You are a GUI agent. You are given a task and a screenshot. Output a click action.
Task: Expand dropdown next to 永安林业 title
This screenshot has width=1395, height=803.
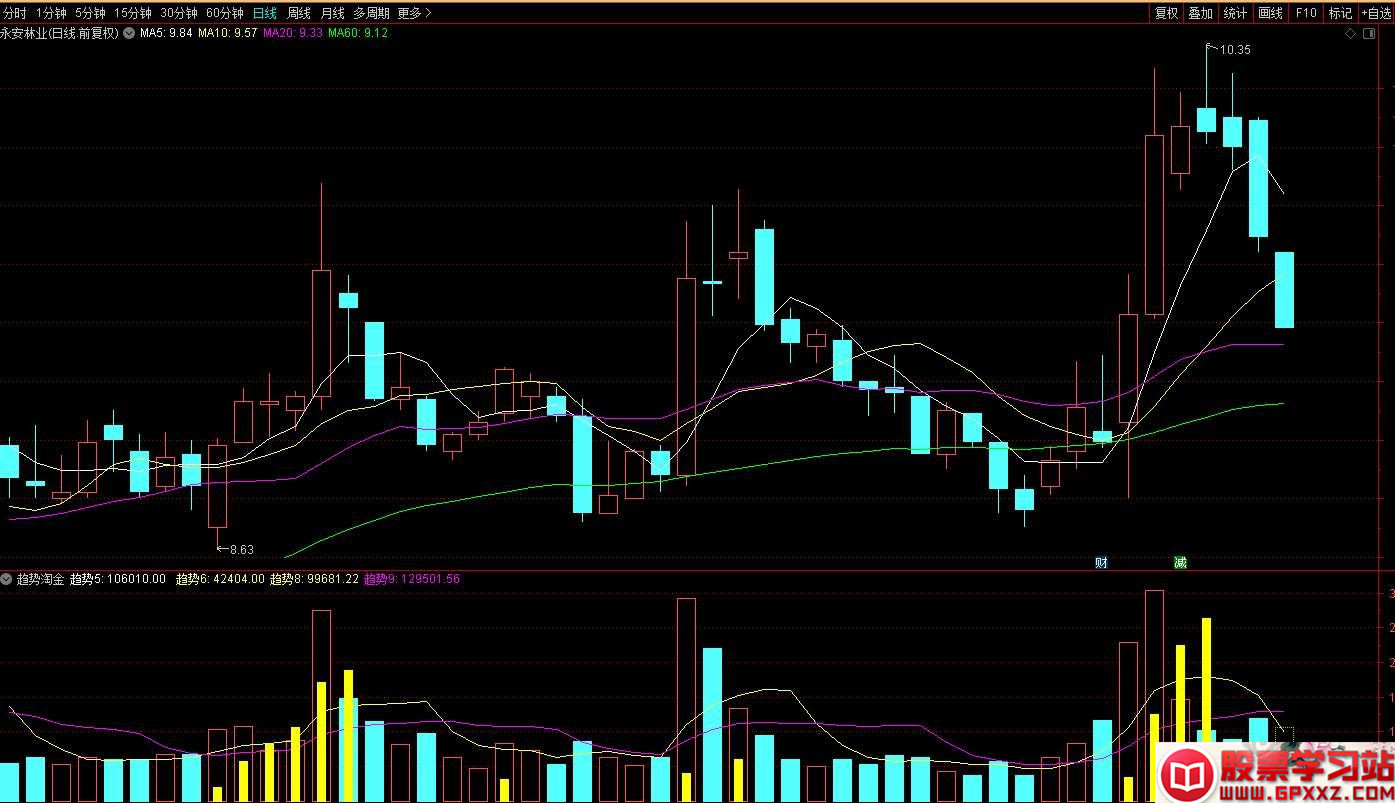click(129, 33)
